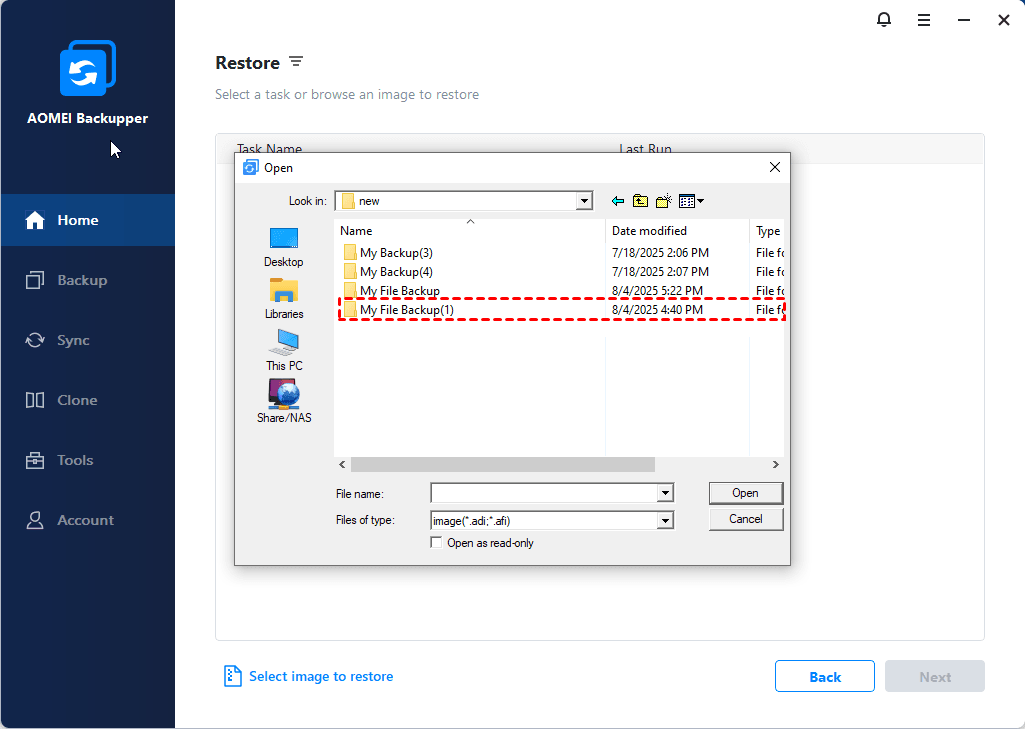Click the Tools toolbox icon in sidebar
This screenshot has height=729, width=1025.
pyautogui.click(x=35, y=460)
